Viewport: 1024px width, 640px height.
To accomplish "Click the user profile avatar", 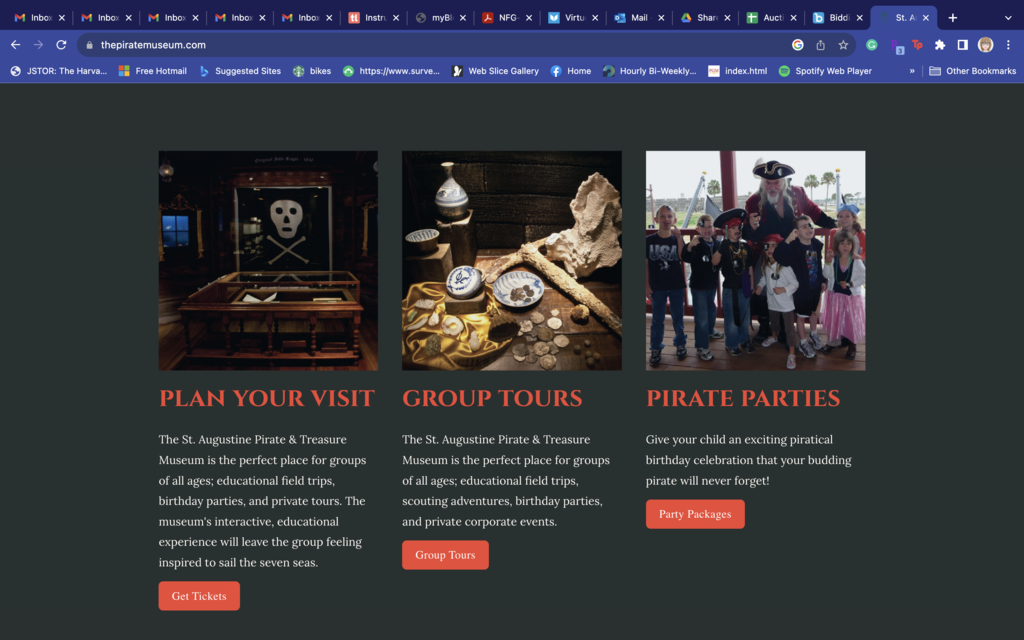I will click(x=985, y=45).
